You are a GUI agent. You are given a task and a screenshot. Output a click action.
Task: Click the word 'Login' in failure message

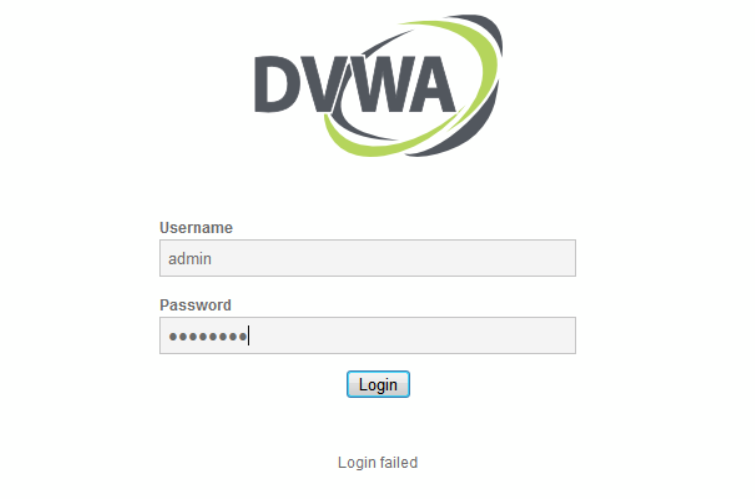click(x=357, y=463)
